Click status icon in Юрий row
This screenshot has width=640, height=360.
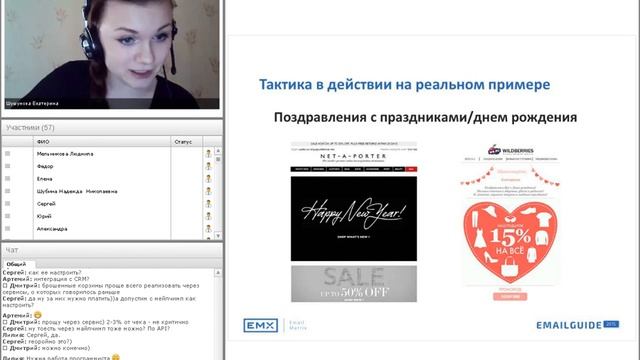[209, 216]
